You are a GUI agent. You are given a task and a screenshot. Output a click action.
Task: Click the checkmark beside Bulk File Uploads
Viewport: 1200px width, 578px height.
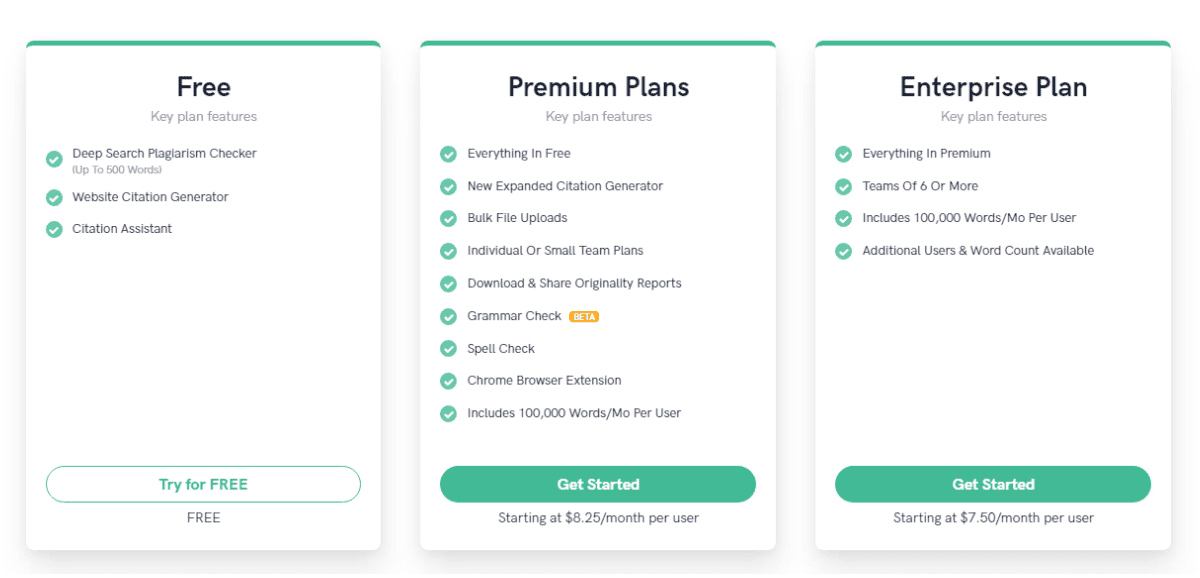coord(448,218)
